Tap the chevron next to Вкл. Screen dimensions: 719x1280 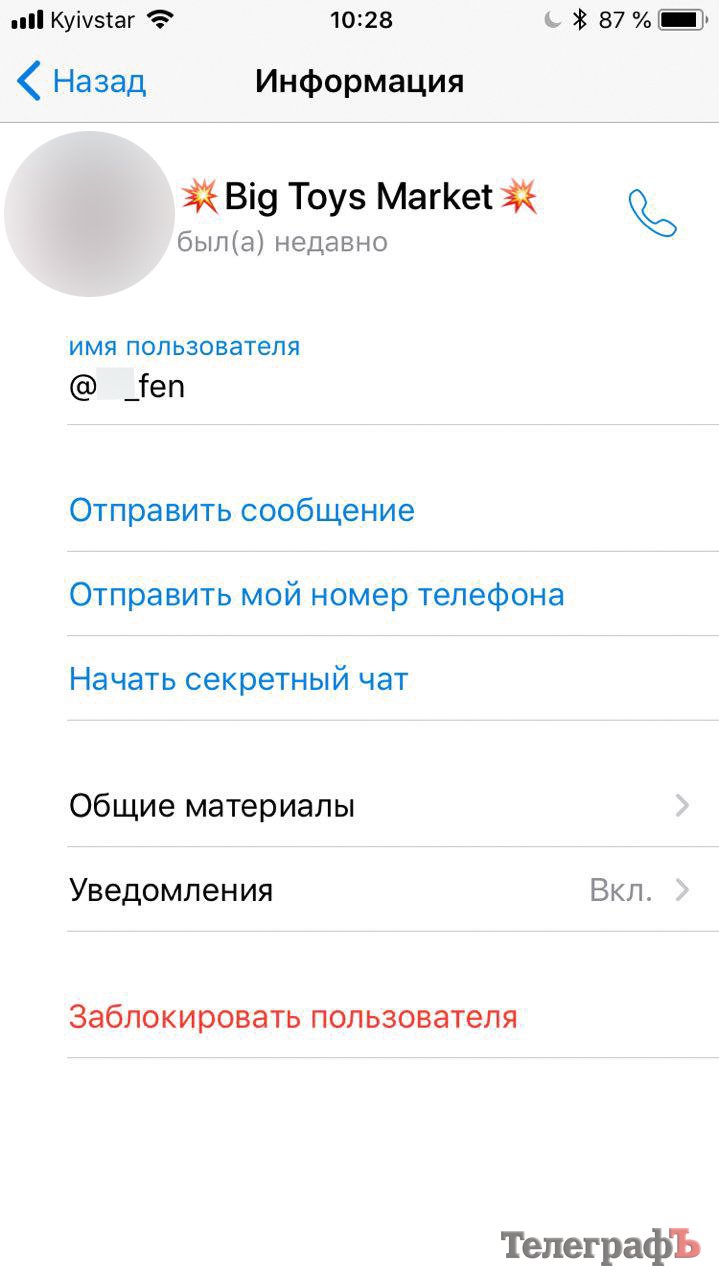click(x=682, y=890)
